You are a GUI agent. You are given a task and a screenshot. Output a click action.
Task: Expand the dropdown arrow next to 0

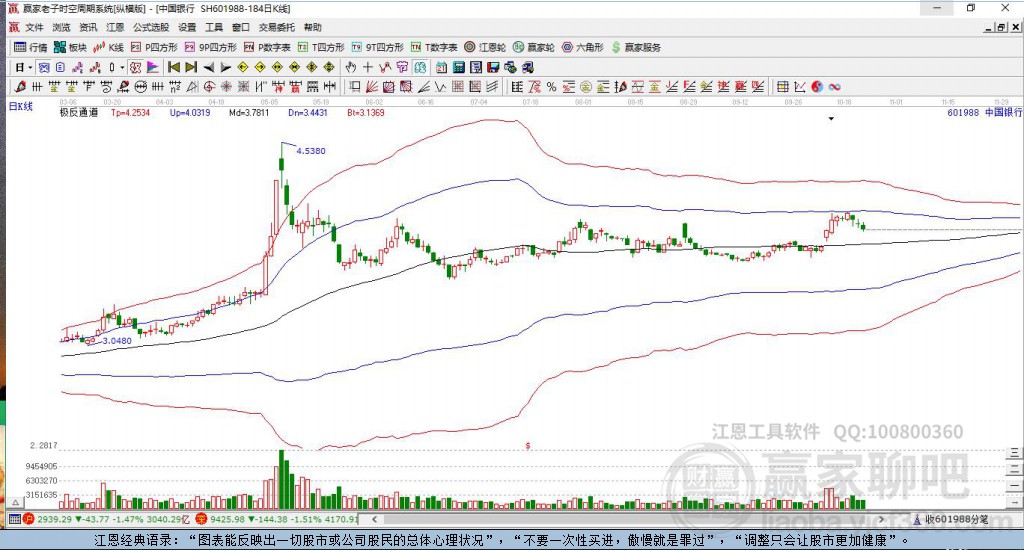(x=122, y=67)
